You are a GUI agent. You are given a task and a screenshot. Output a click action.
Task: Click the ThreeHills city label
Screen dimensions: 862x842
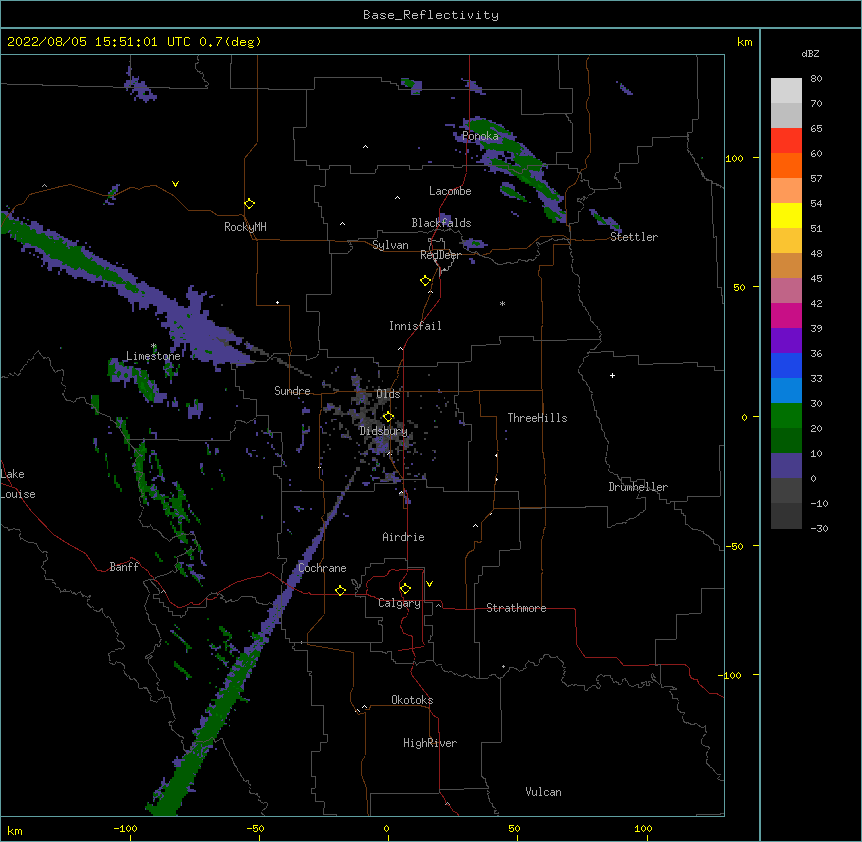pyautogui.click(x=537, y=418)
